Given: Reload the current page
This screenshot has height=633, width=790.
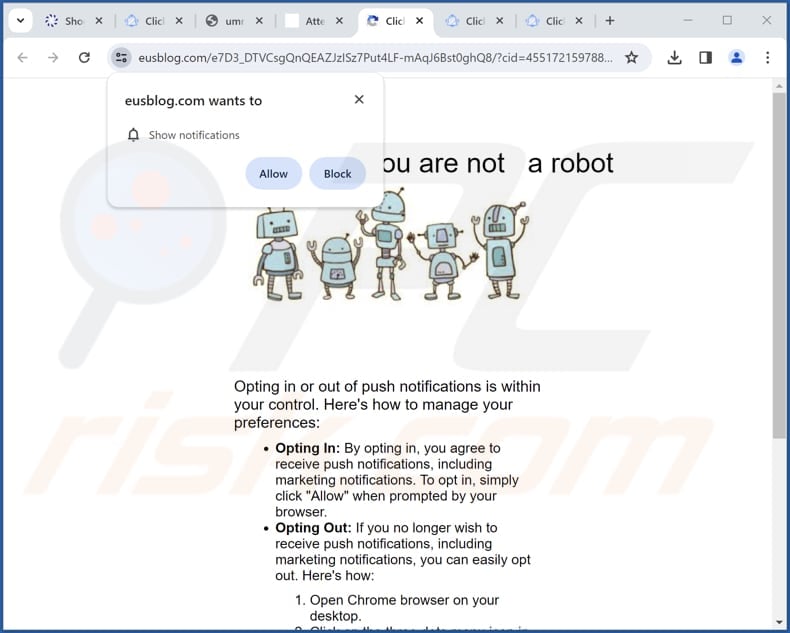Looking at the screenshot, I should pos(84,57).
